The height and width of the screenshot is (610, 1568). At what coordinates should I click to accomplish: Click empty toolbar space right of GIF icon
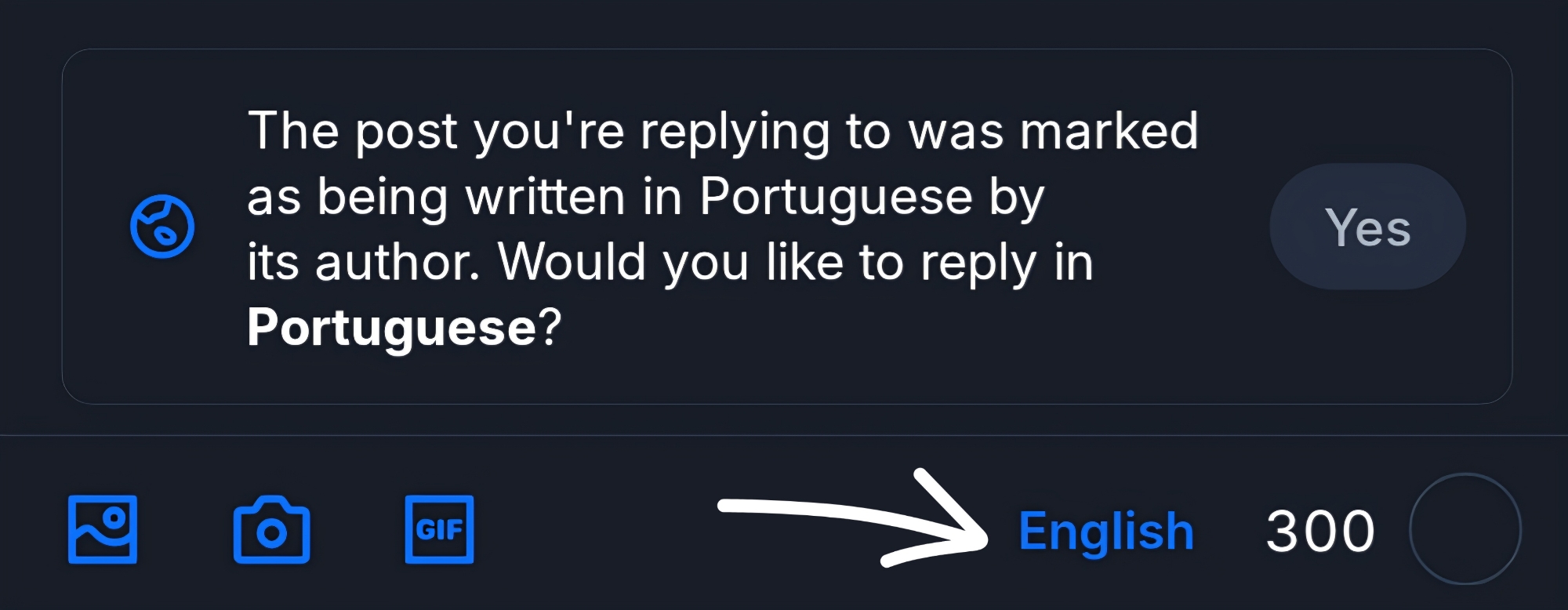click(596, 529)
